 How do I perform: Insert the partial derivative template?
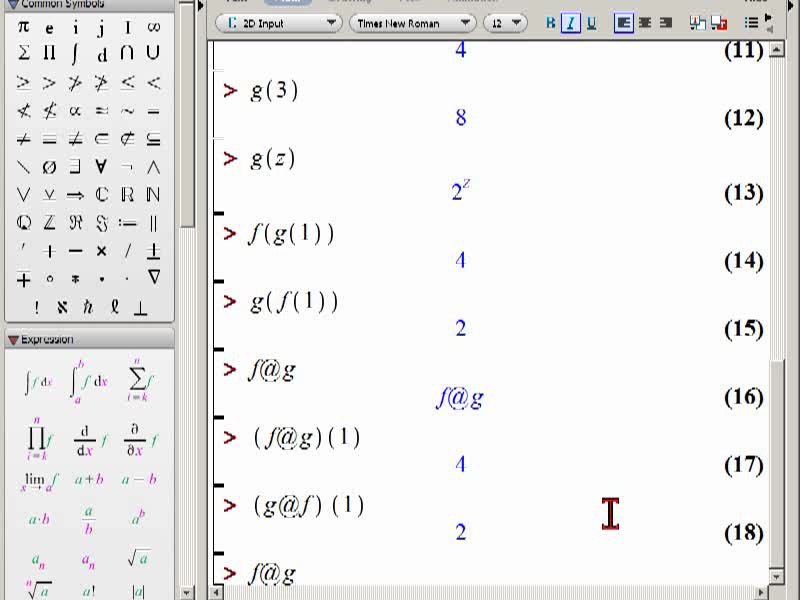pos(140,440)
